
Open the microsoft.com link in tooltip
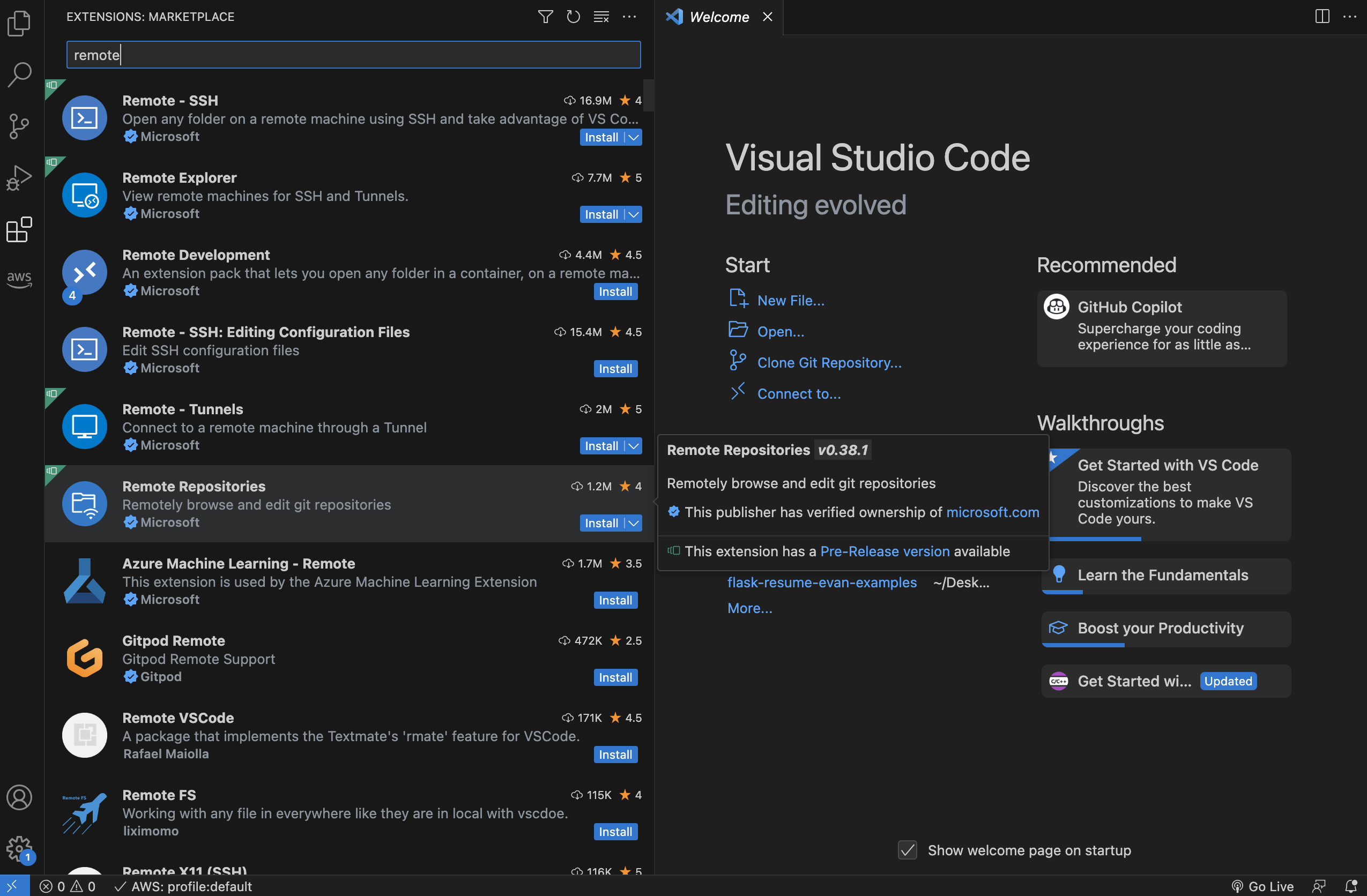(x=992, y=512)
